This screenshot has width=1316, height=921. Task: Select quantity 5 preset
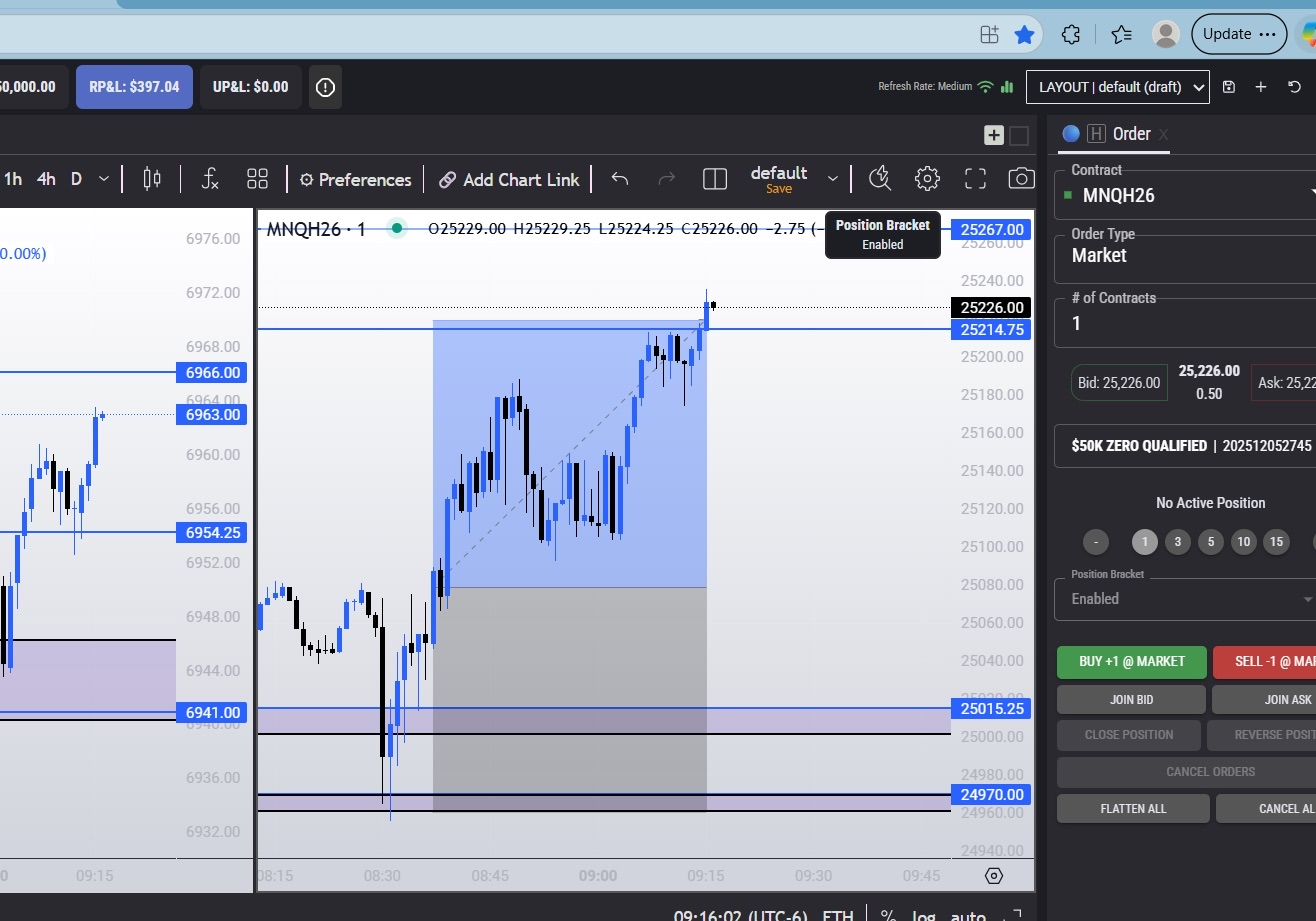1210,542
